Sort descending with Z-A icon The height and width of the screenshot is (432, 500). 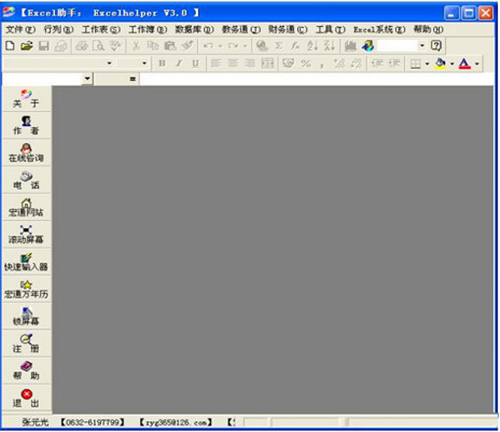point(329,46)
